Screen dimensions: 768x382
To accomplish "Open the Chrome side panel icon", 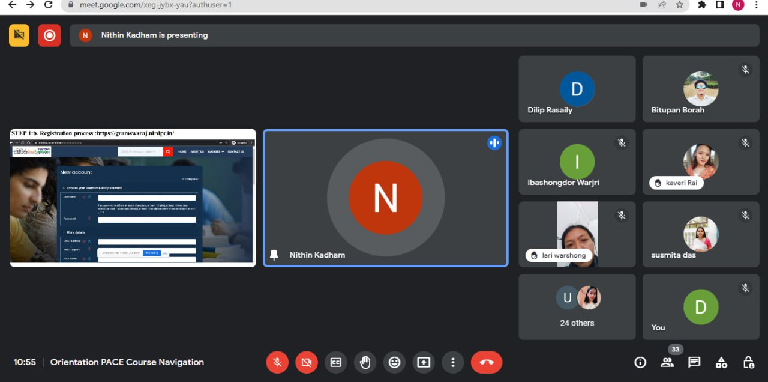I will point(720,4).
